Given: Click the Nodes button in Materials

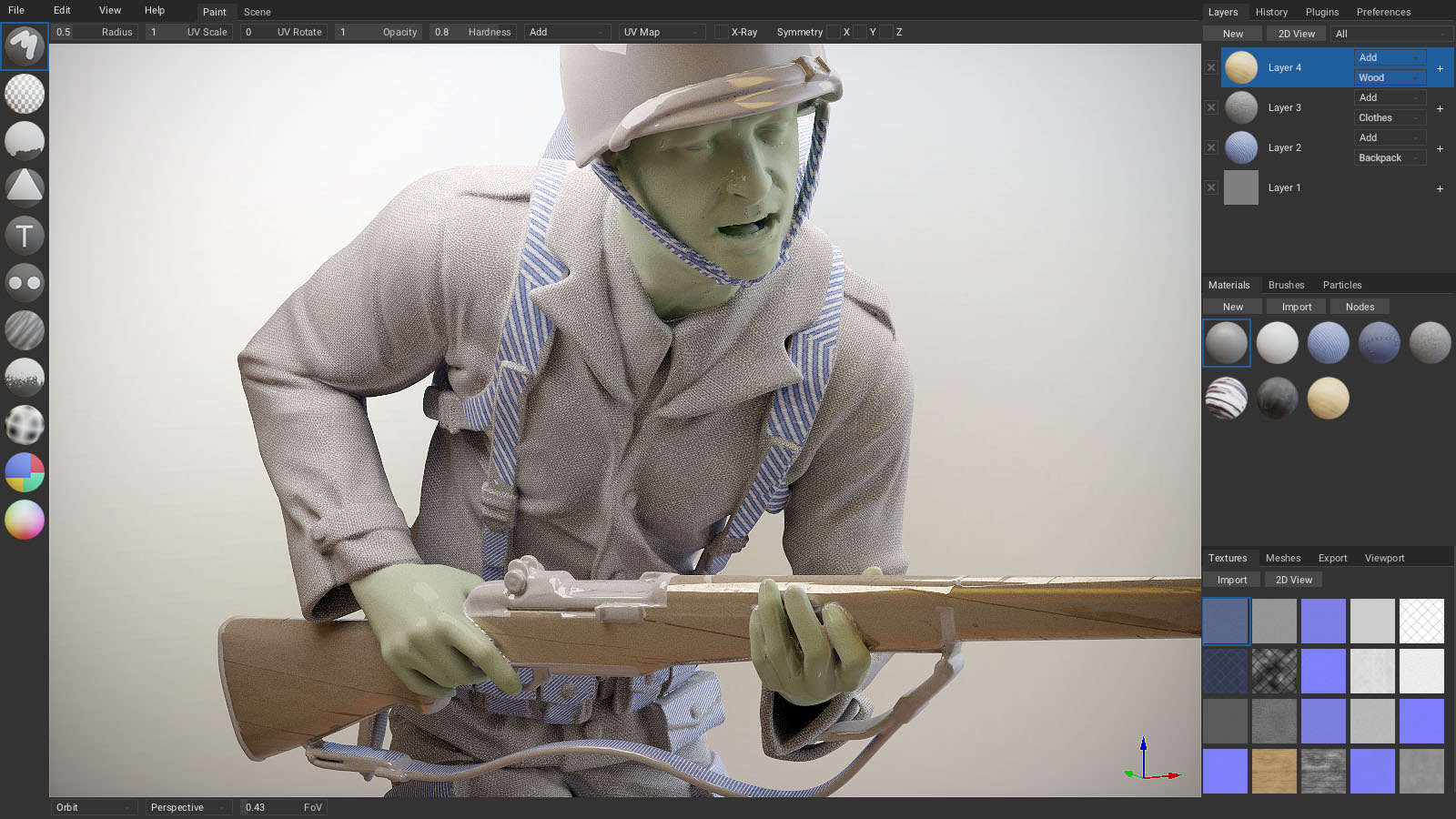Looking at the screenshot, I should pyautogui.click(x=1360, y=307).
